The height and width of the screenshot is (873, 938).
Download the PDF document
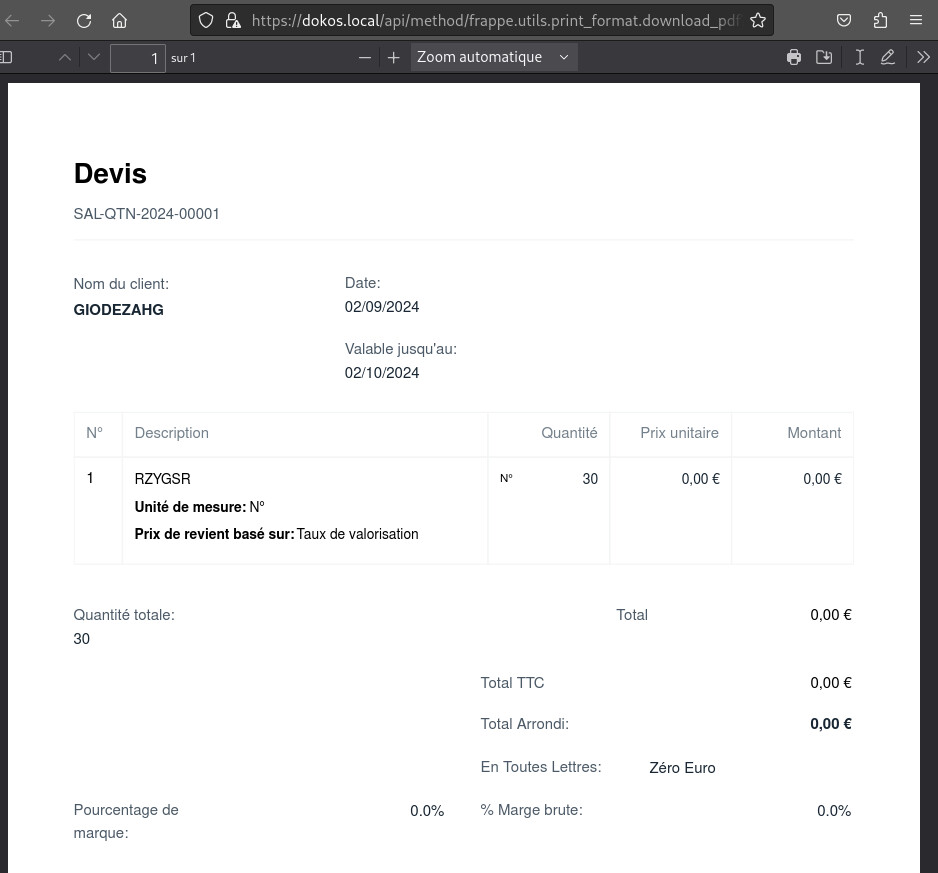coord(824,57)
